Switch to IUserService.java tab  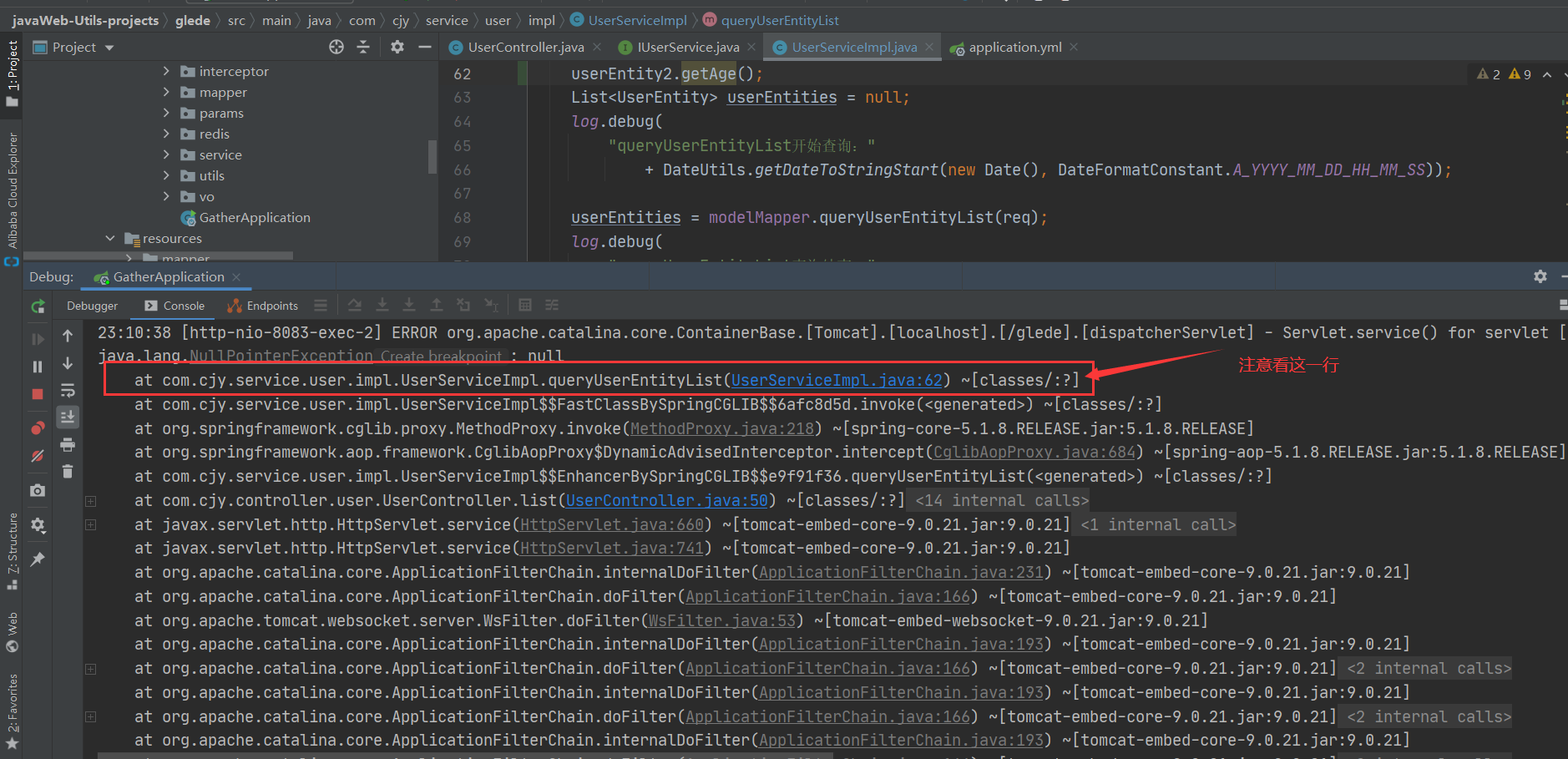[687, 48]
